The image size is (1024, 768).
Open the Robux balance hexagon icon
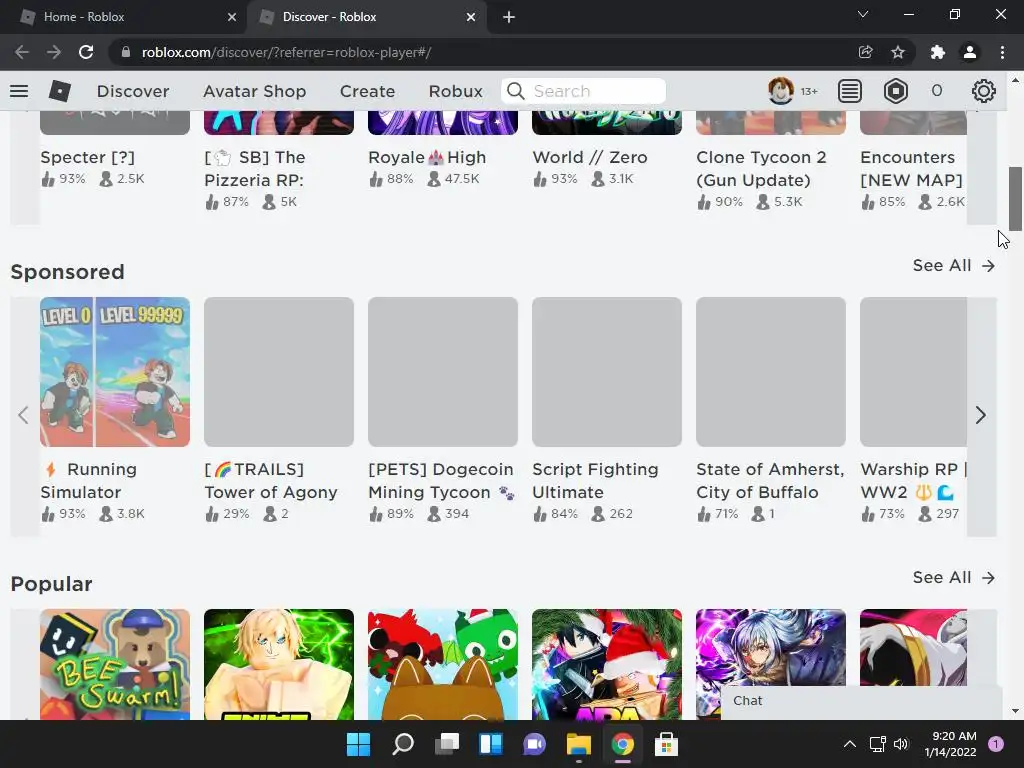click(895, 91)
